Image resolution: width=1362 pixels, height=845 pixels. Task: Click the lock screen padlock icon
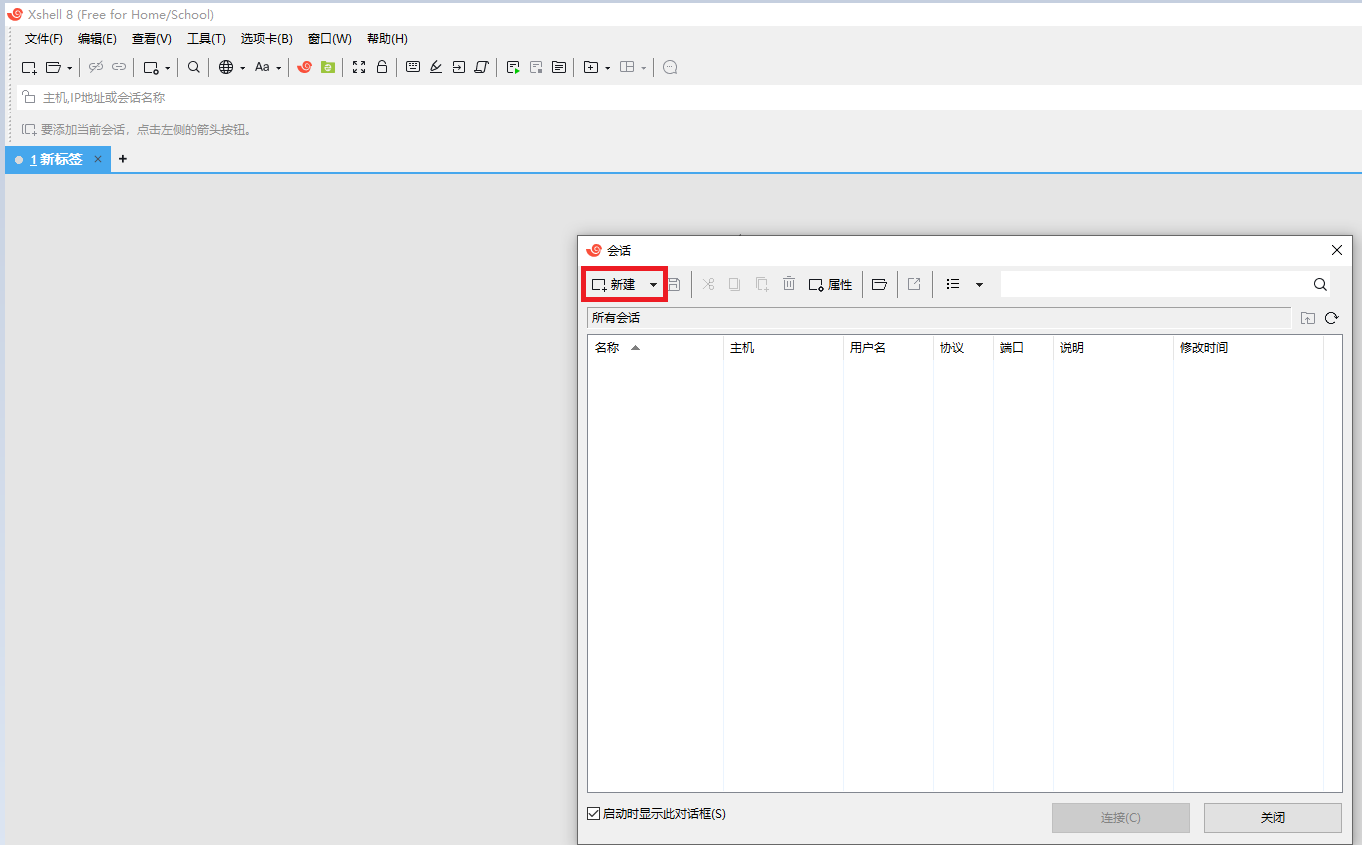point(381,67)
